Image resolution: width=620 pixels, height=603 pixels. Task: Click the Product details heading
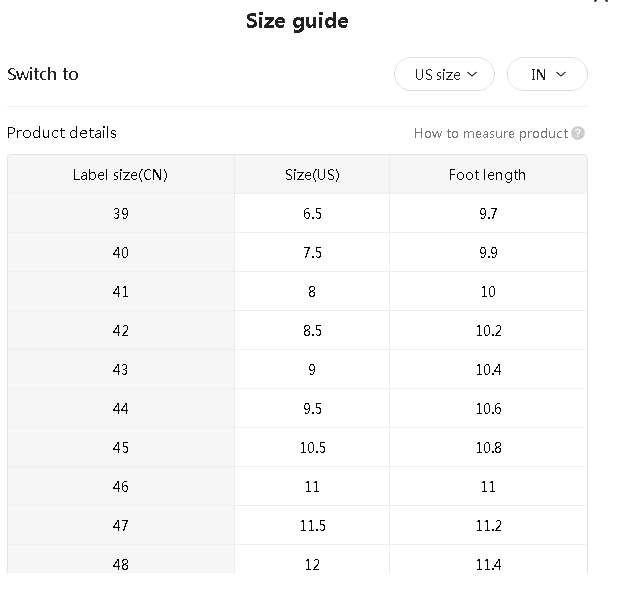62,133
